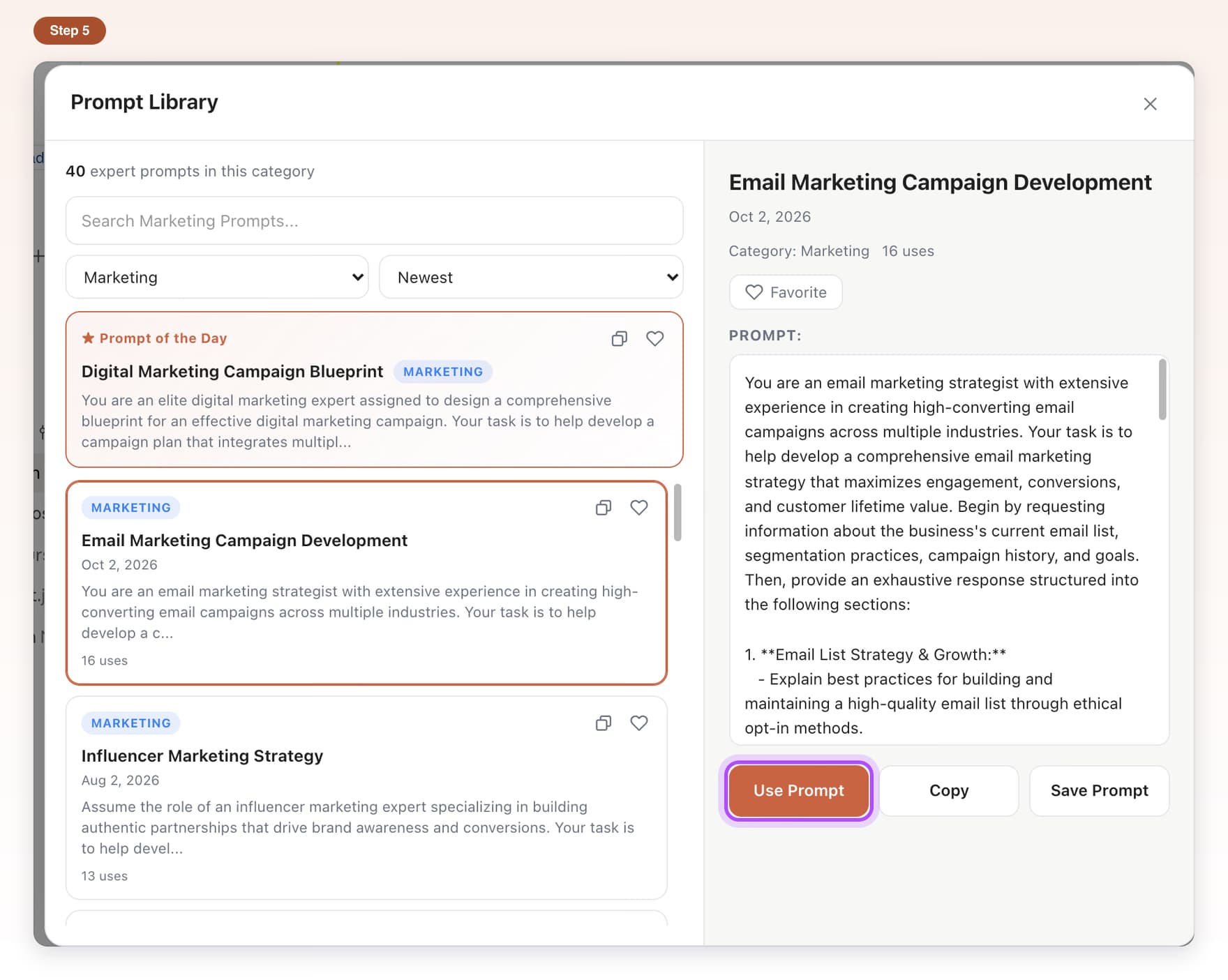
Task: Select Influencer Marketing Strategy card title
Action: tap(202, 756)
